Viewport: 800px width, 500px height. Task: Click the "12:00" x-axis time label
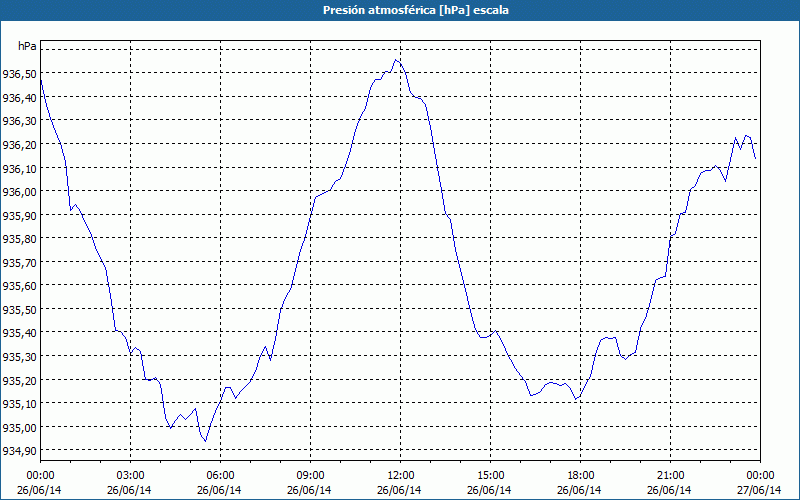pyautogui.click(x=401, y=476)
